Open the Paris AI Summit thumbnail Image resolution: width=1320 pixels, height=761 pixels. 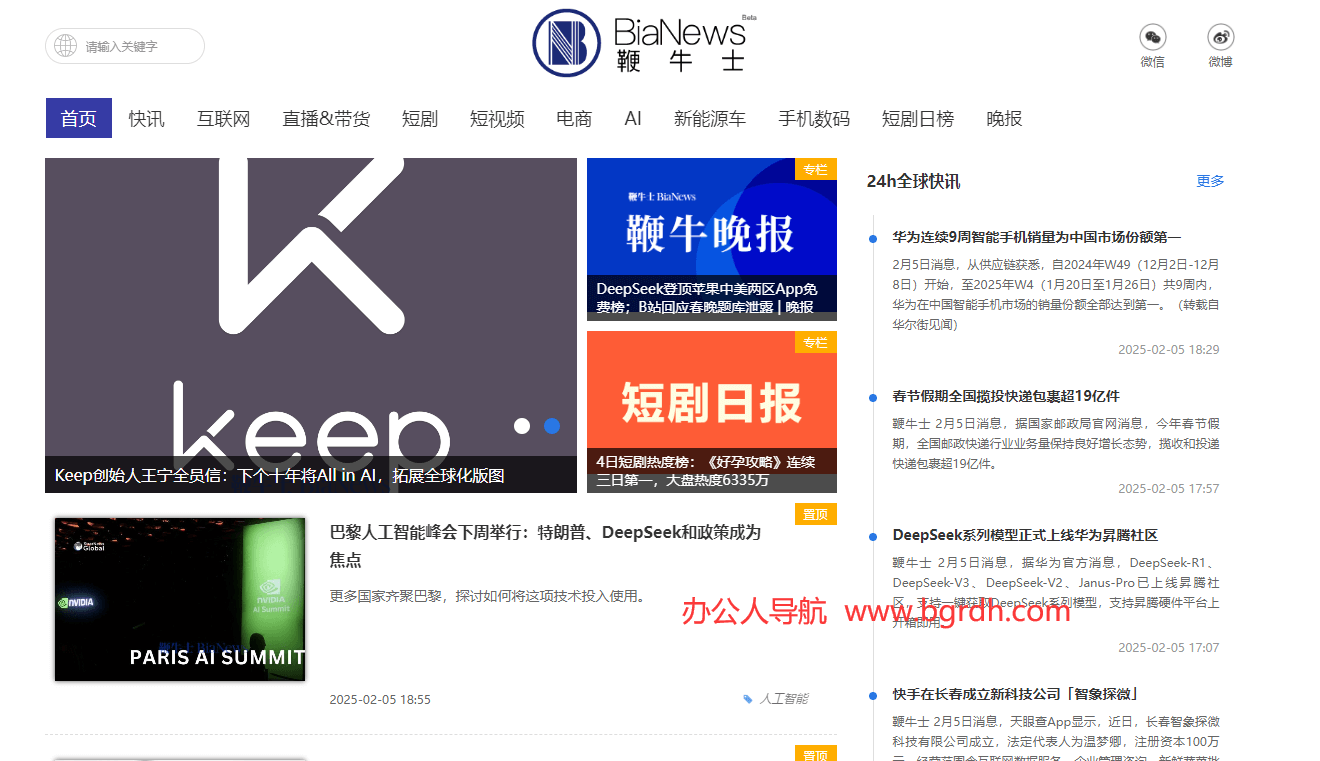click(x=180, y=599)
